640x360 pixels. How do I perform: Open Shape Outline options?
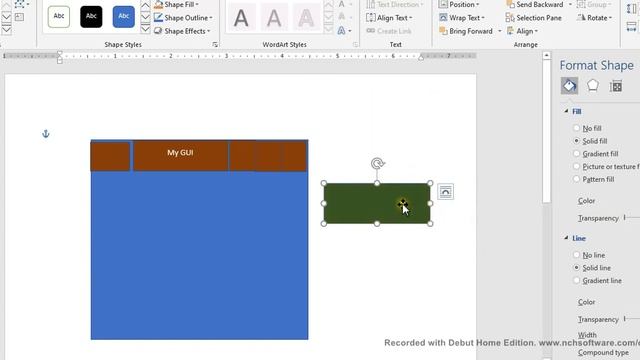coord(183,18)
